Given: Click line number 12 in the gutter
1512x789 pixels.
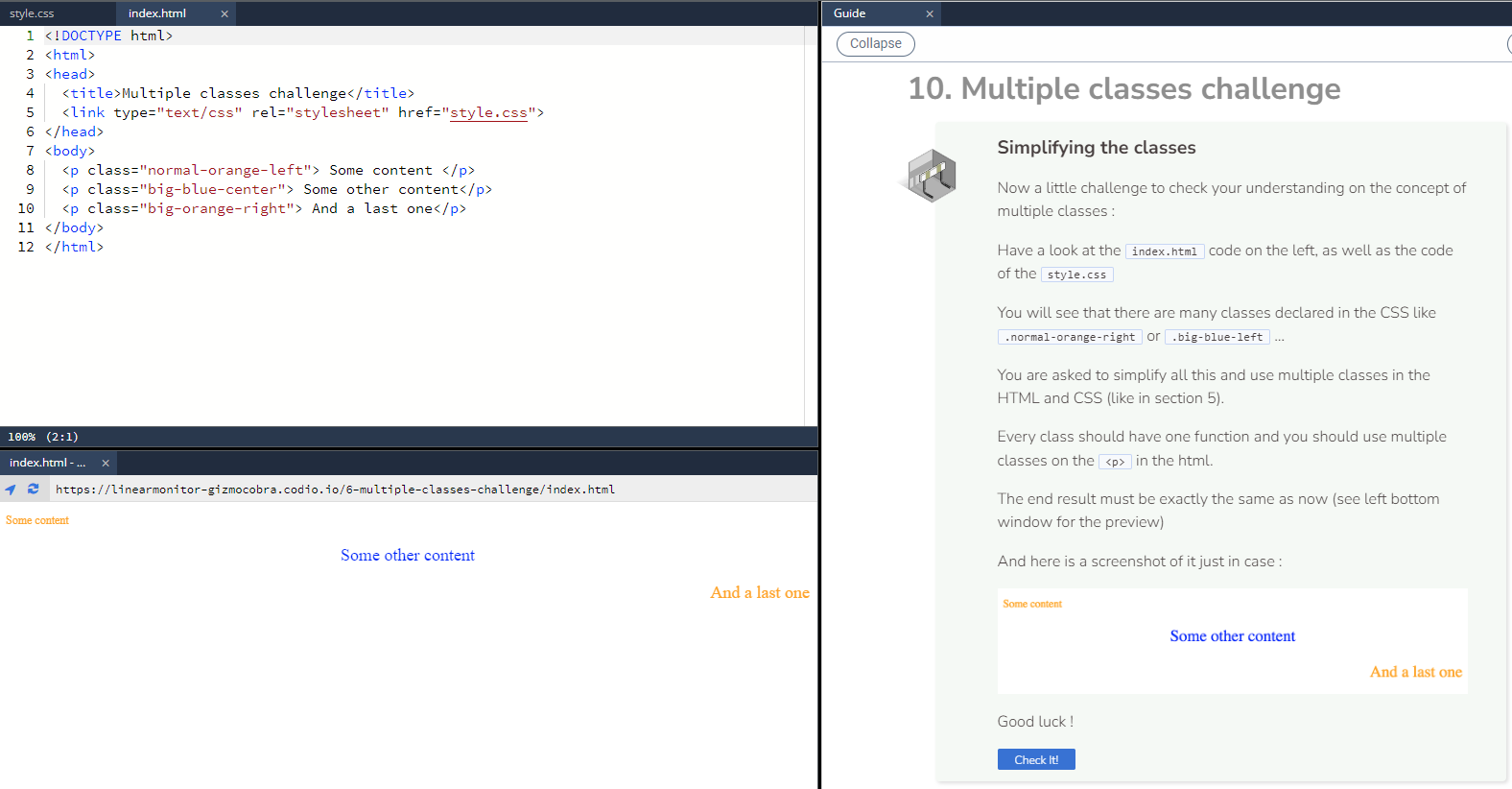Looking at the screenshot, I should (x=26, y=247).
